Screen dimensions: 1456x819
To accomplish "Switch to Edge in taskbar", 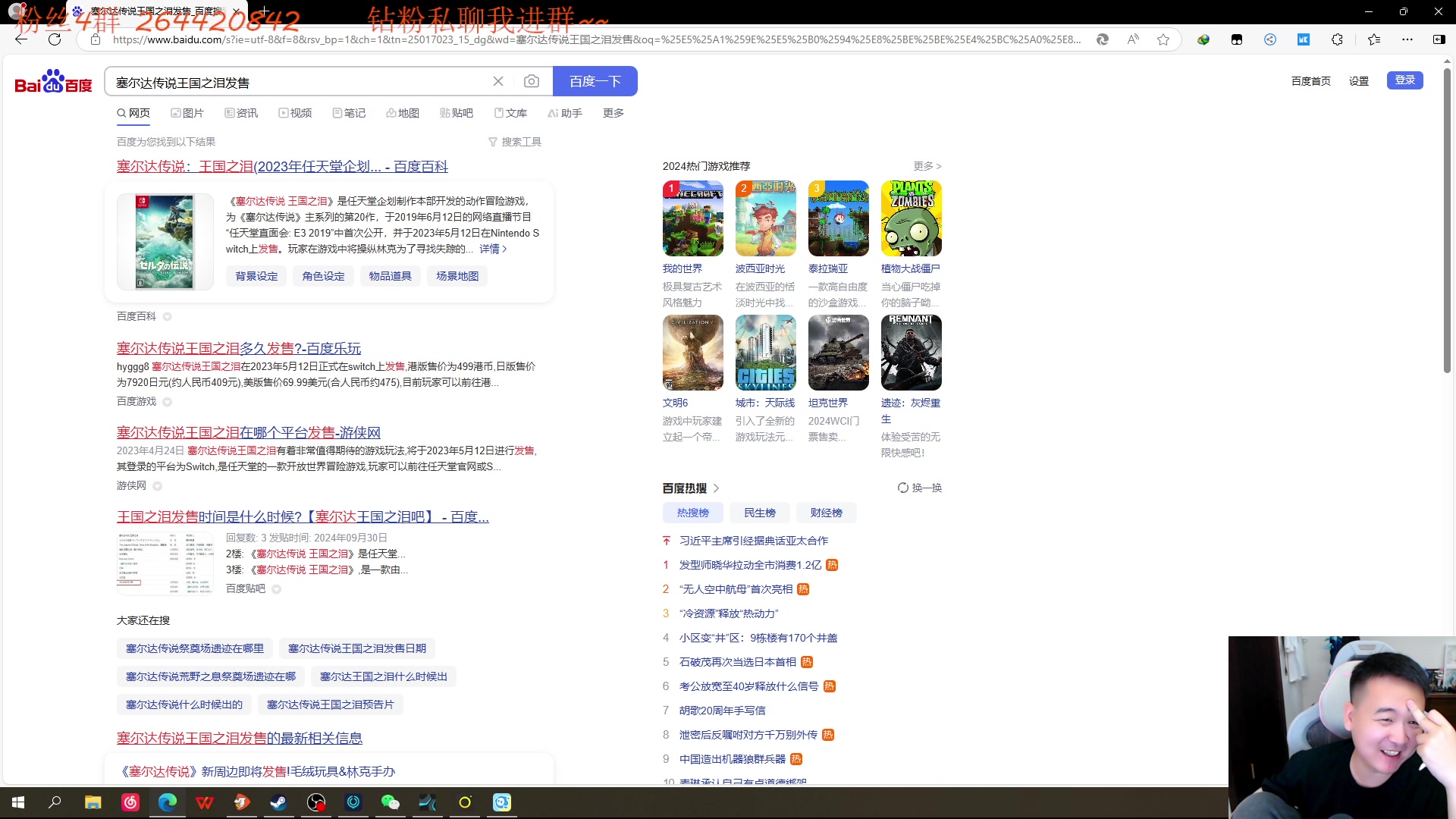I will point(168,802).
